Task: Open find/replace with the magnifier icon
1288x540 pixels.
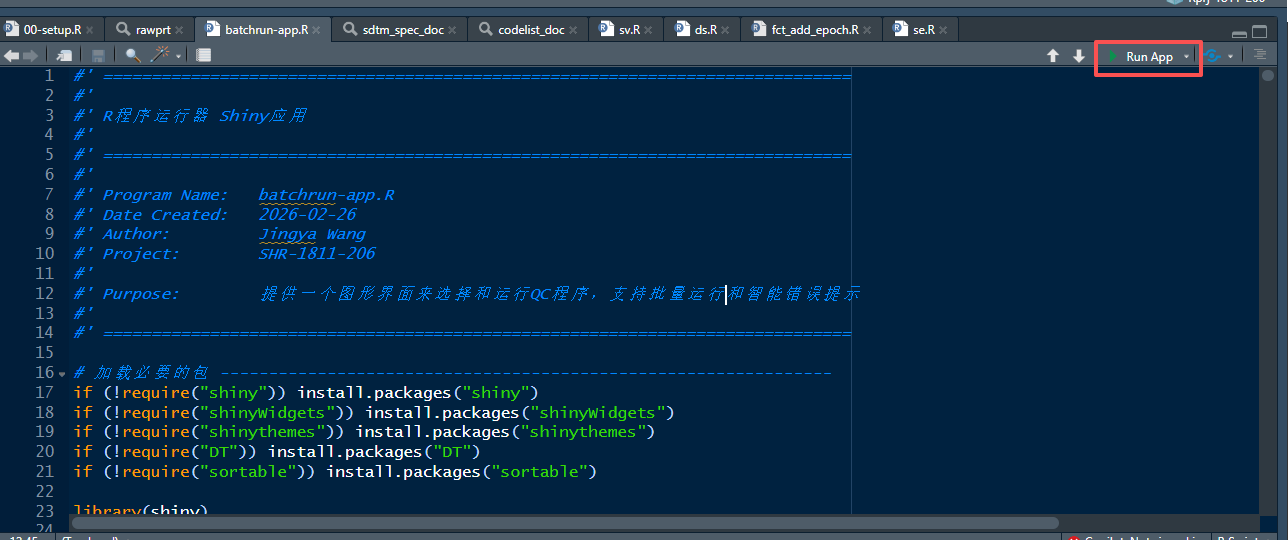Action: tap(133, 56)
